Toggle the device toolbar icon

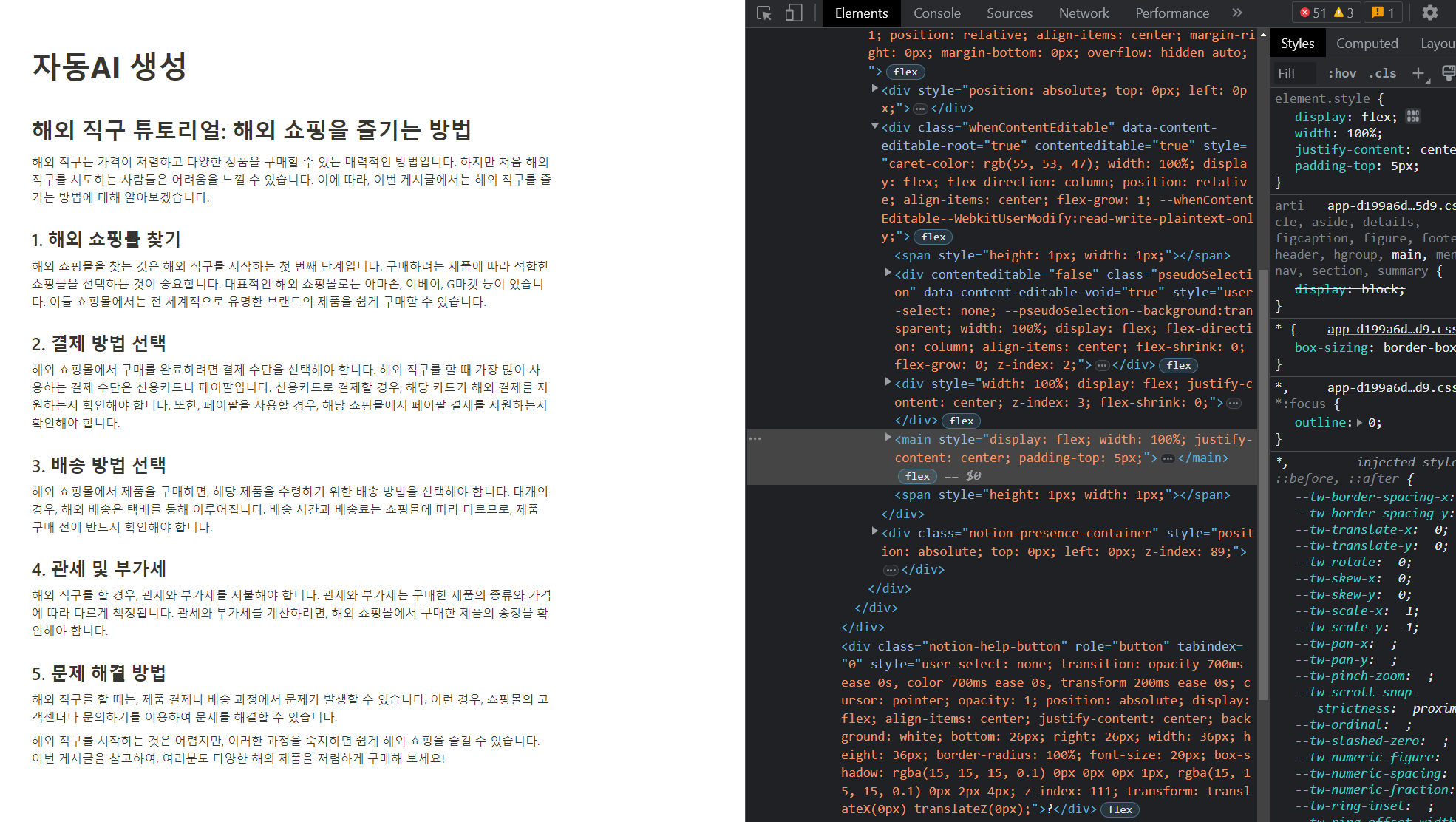(x=794, y=13)
